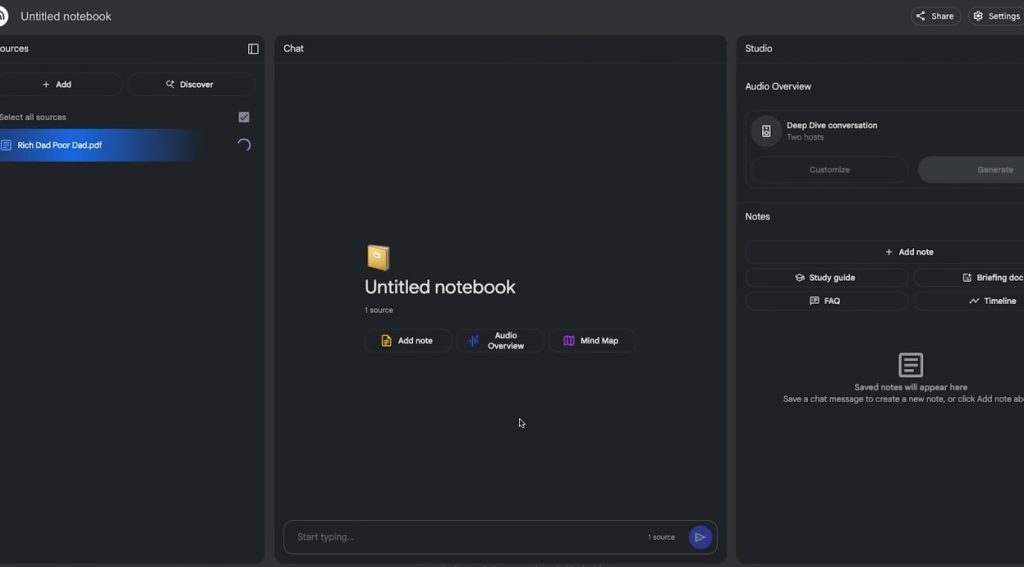Screen dimensions: 1024x567
Task: Open Mind Map
Action: pyautogui.click(x=592, y=341)
